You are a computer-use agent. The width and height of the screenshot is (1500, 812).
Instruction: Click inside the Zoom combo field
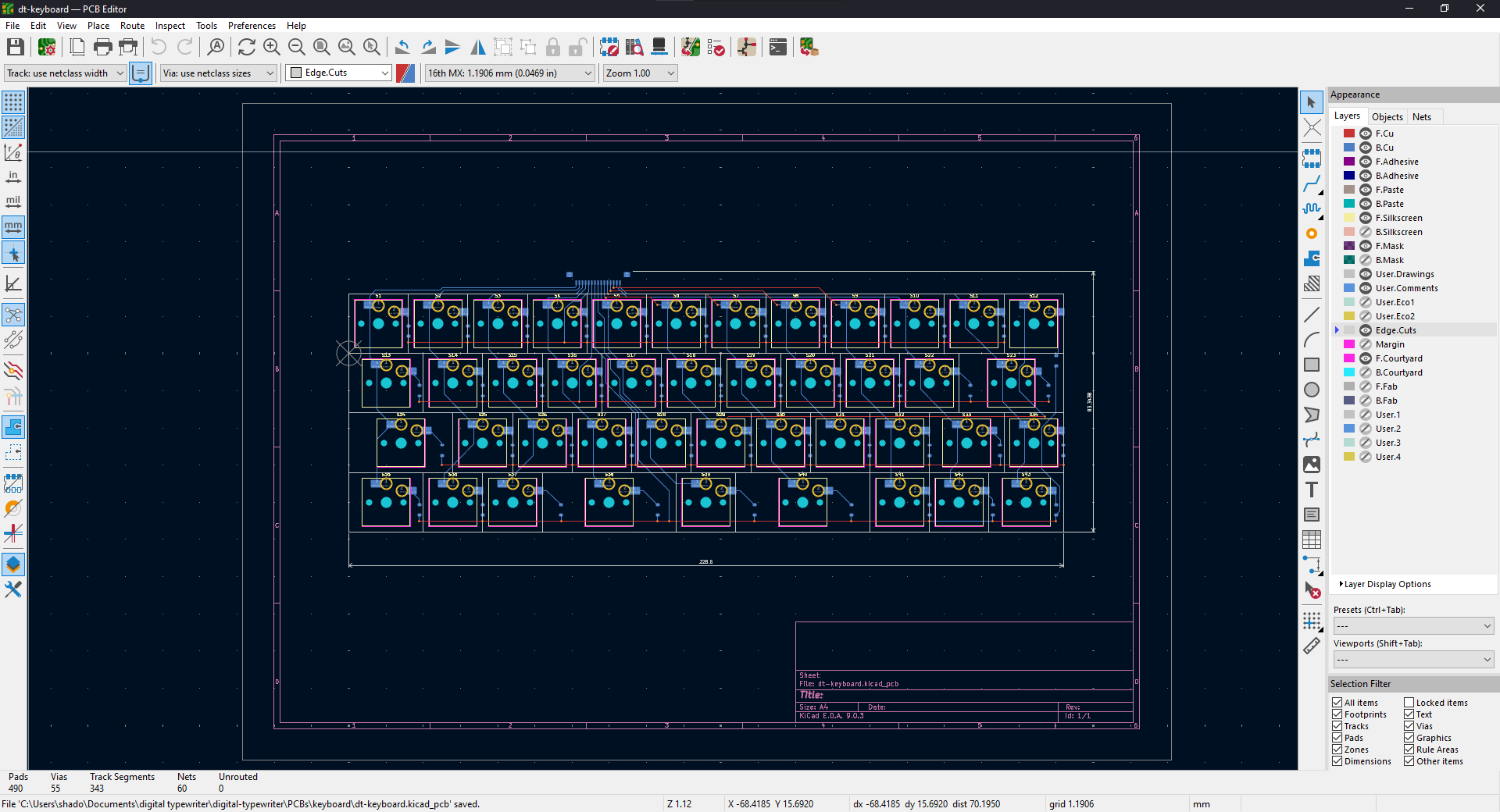[x=633, y=73]
